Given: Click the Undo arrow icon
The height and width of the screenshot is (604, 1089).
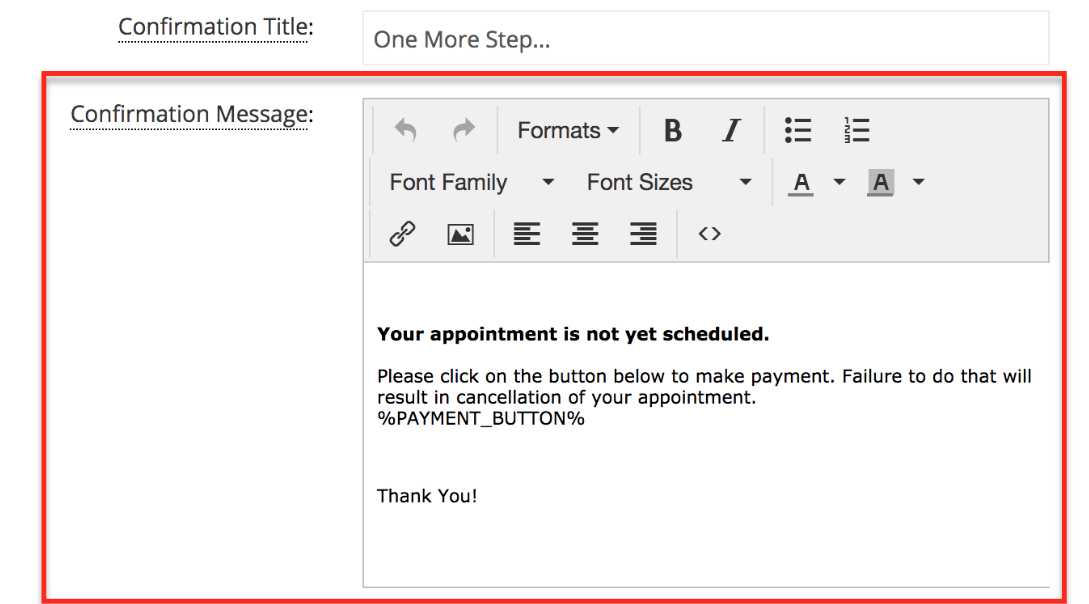Looking at the screenshot, I should pos(408,130).
